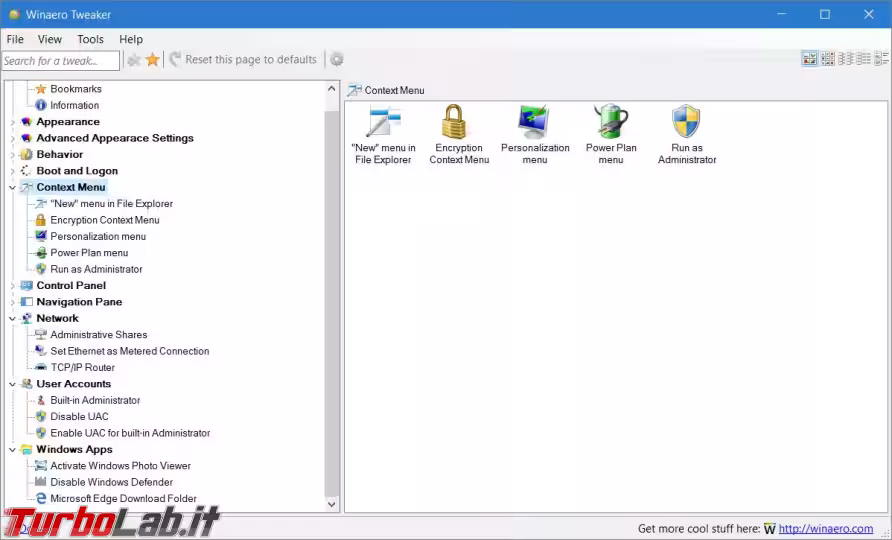Viewport: 892px width, 540px height.
Task: Select Encryption Context Menu tree item
Action: click(x=105, y=220)
